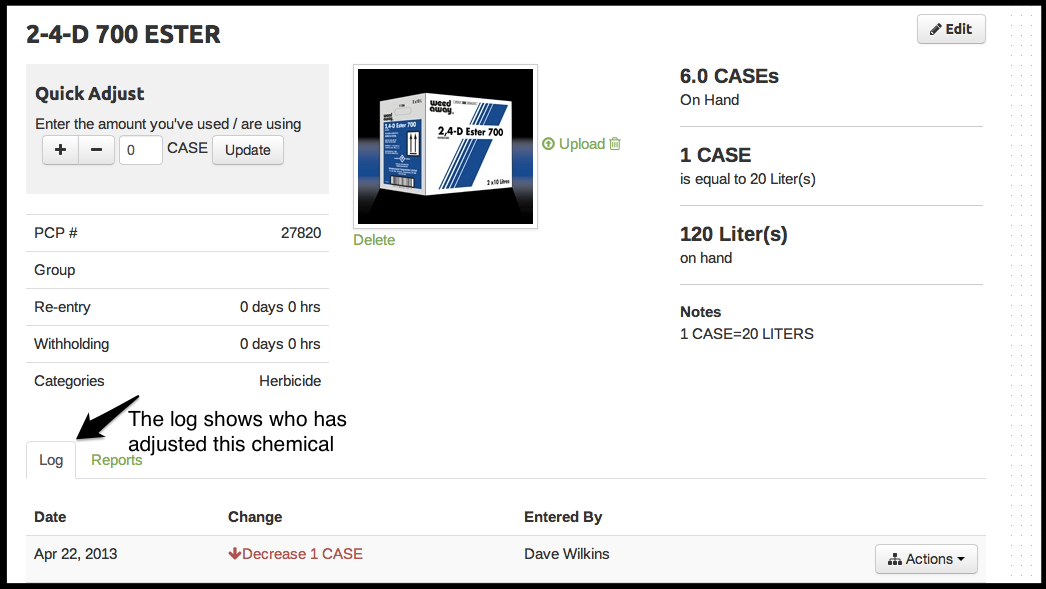The width and height of the screenshot is (1046, 589).
Task: Click the Date column header
Action: tap(50, 517)
